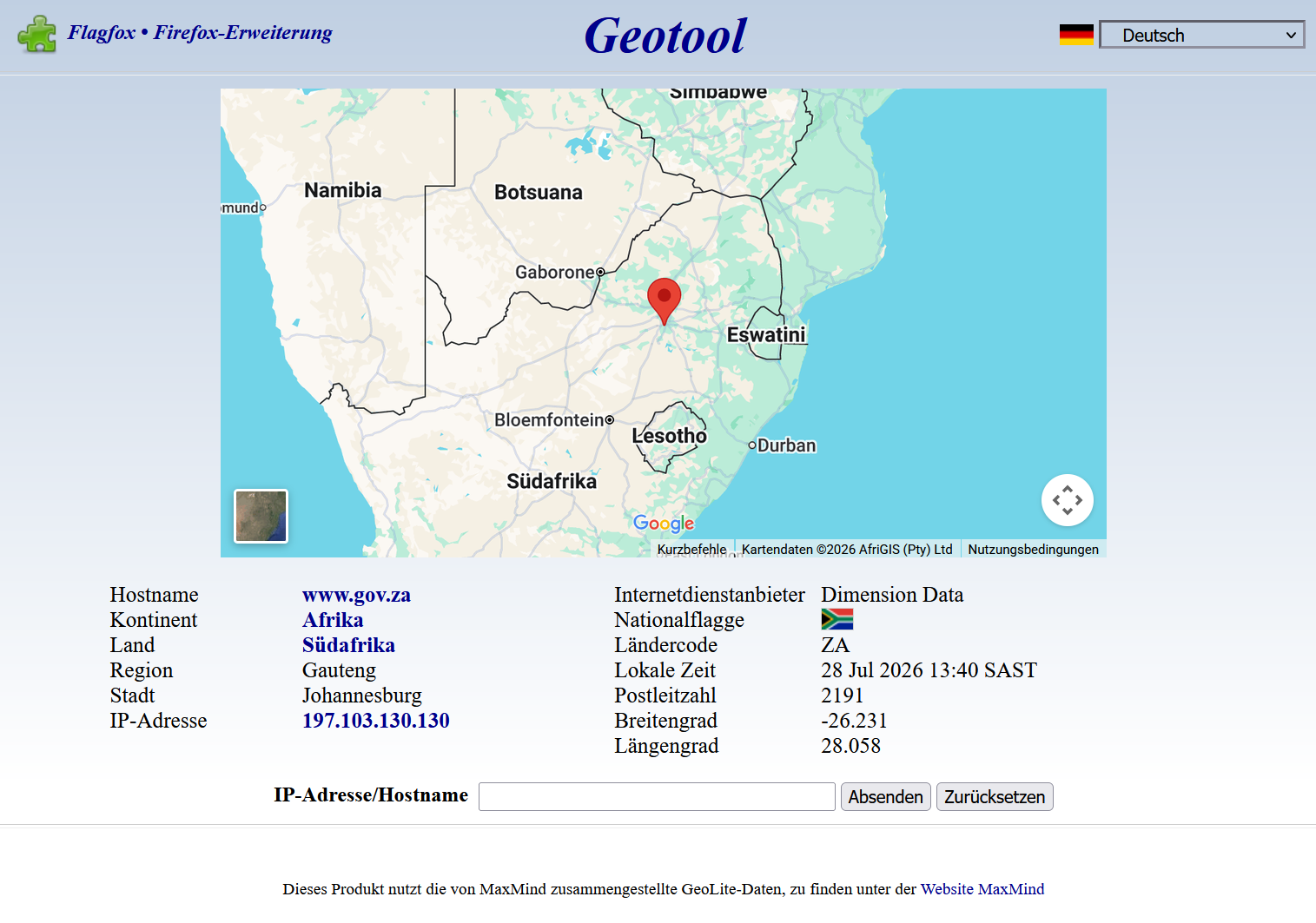The image size is (1316, 923).
Task: Click the longitude value 28.058
Action: tap(850, 746)
